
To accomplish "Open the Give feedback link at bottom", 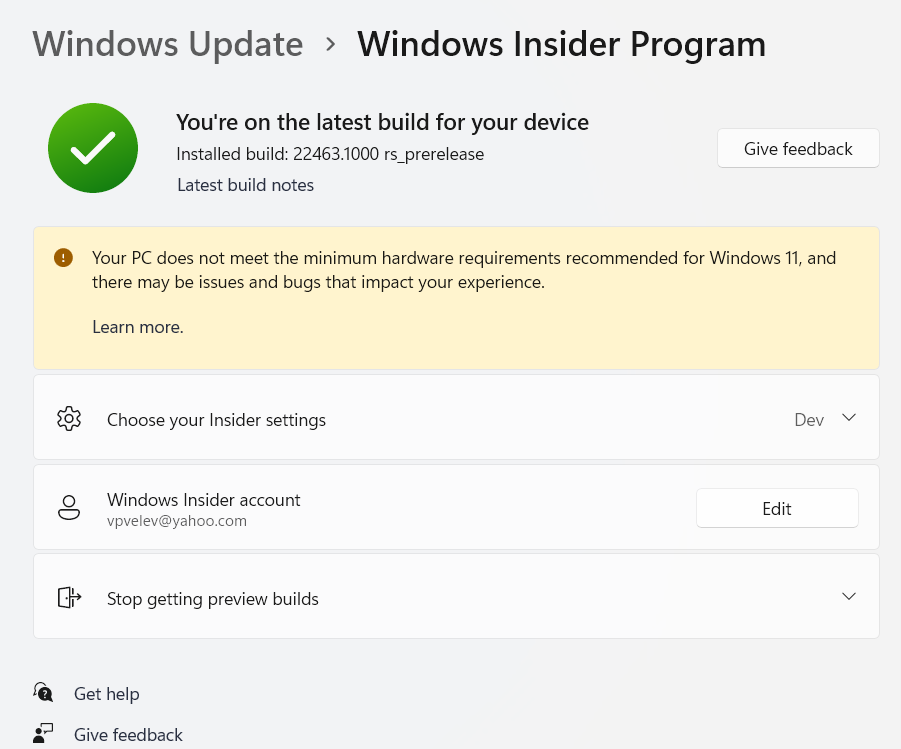I will click(x=128, y=735).
